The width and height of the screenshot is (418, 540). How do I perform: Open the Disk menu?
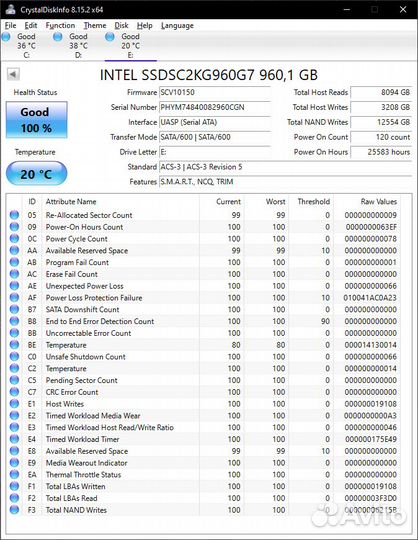121,25
